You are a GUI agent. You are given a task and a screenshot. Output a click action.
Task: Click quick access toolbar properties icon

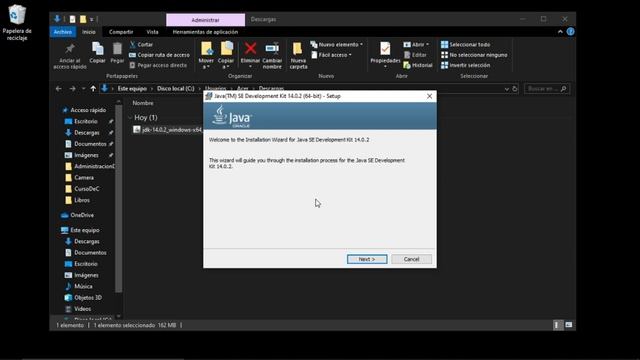(72, 19)
